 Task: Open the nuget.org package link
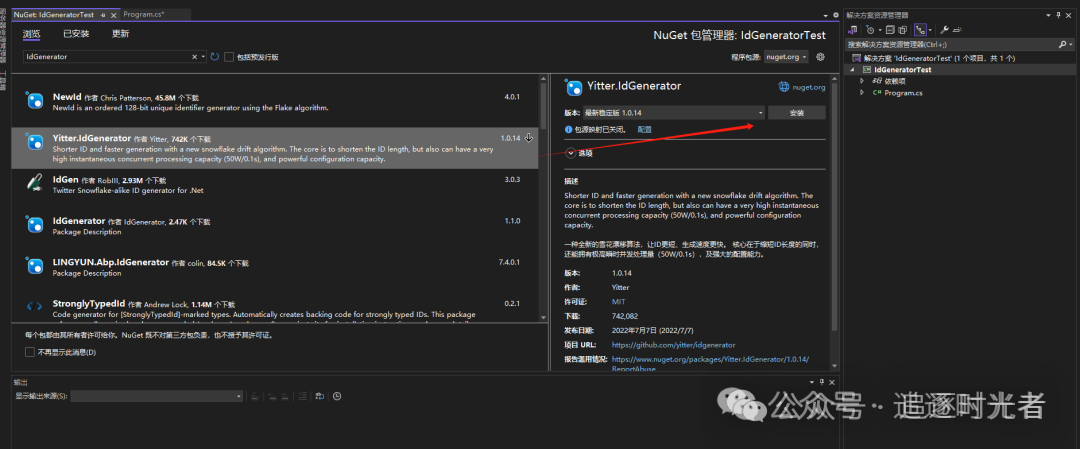click(809, 87)
